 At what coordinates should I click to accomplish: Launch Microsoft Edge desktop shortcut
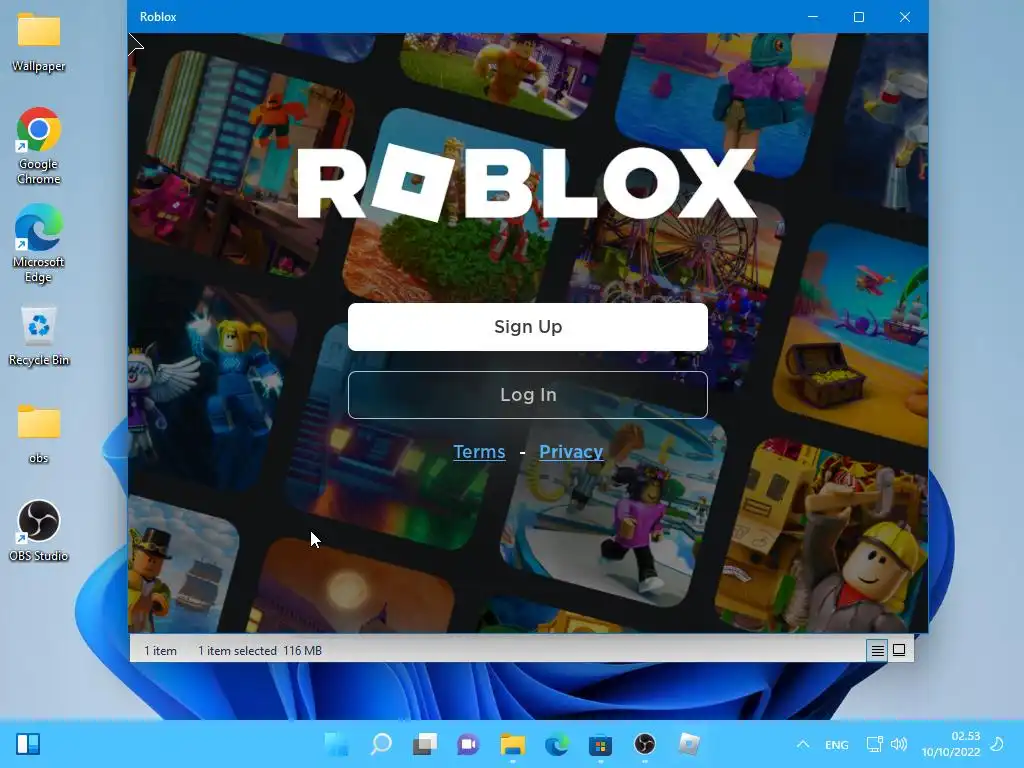point(39,243)
